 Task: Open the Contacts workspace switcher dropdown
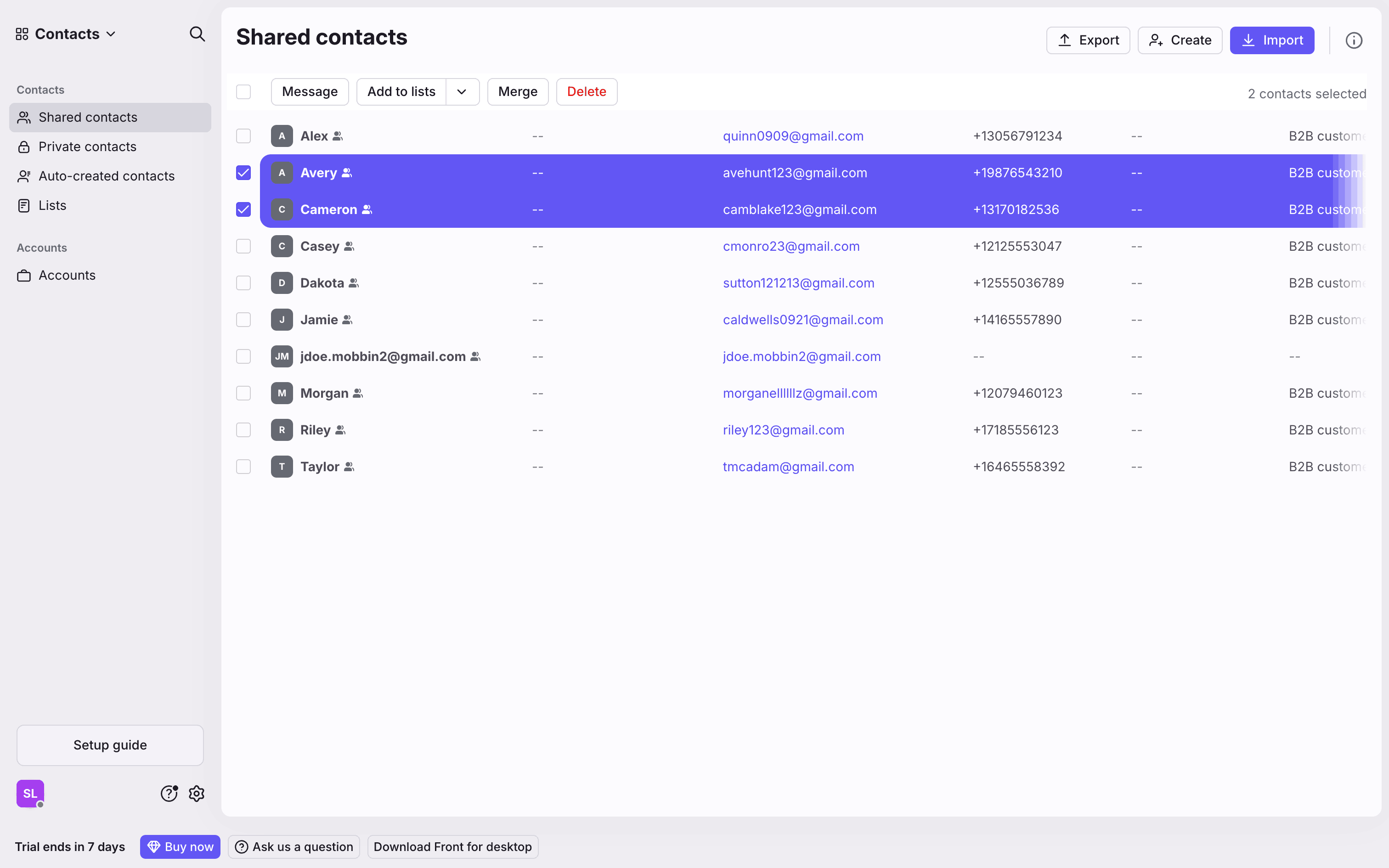[x=67, y=34]
